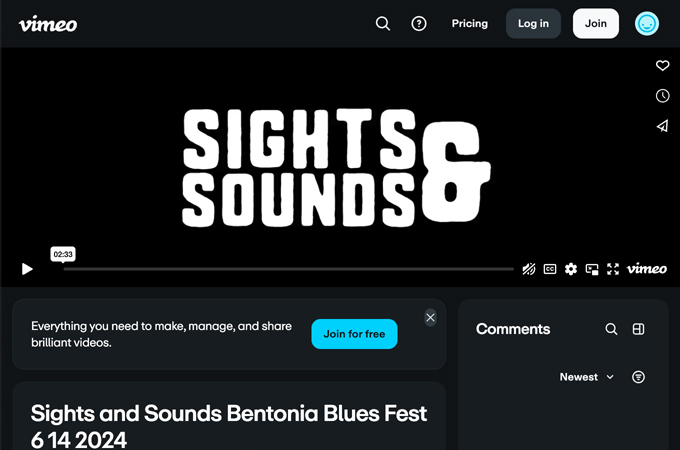Open the user avatar menu
The width and height of the screenshot is (680, 450).
coord(647,23)
